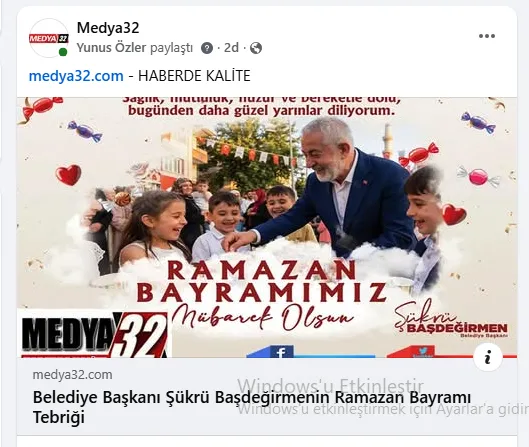Click the MEDYA 32 logo overlay
Image resolution: width=529 pixels, height=447 pixels.
pyautogui.click(x=94, y=333)
